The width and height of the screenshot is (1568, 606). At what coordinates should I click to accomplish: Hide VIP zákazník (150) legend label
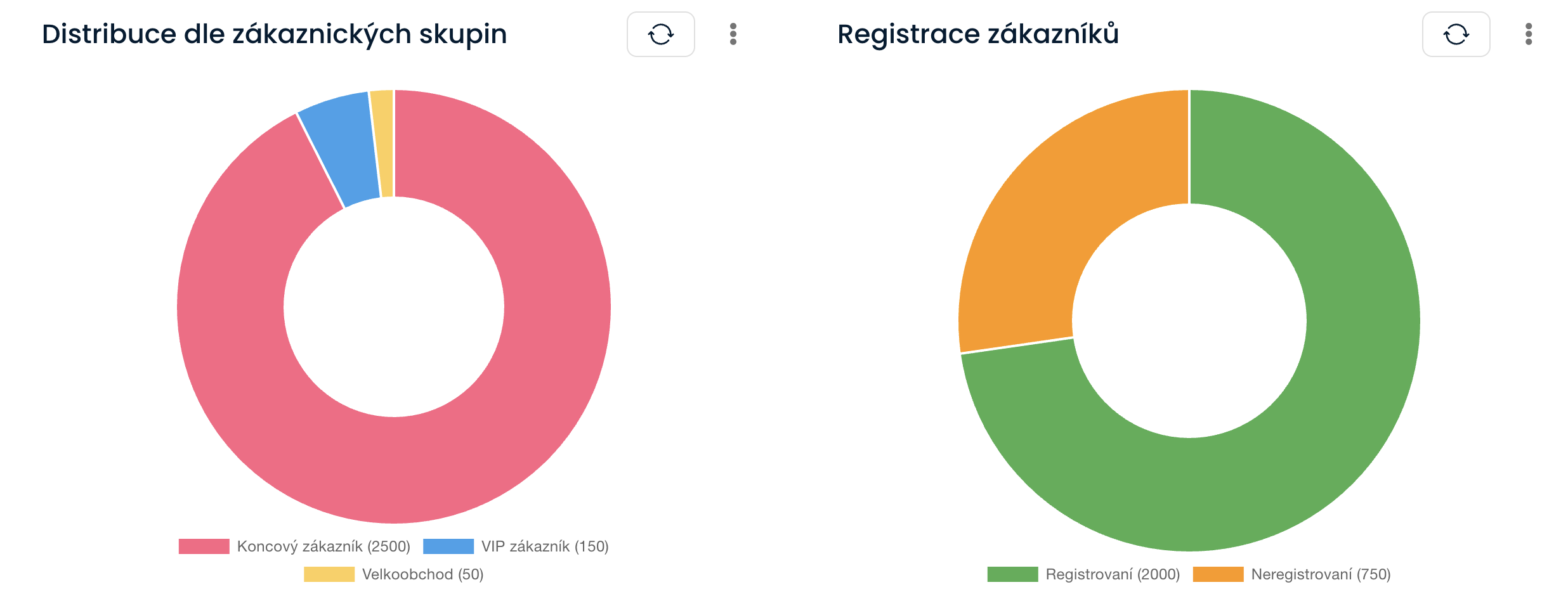coord(545,546)
